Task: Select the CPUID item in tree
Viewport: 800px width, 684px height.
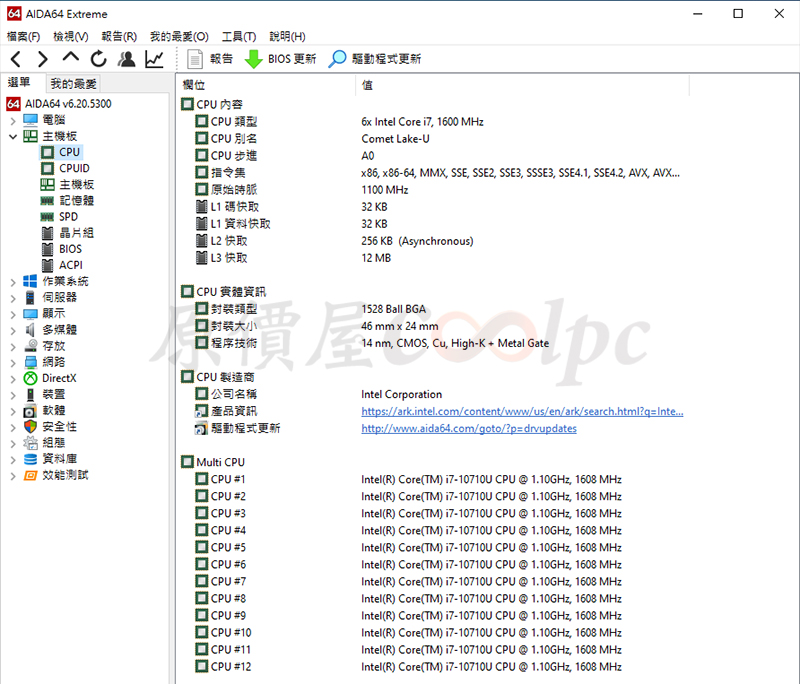Action: coord(74,168)
